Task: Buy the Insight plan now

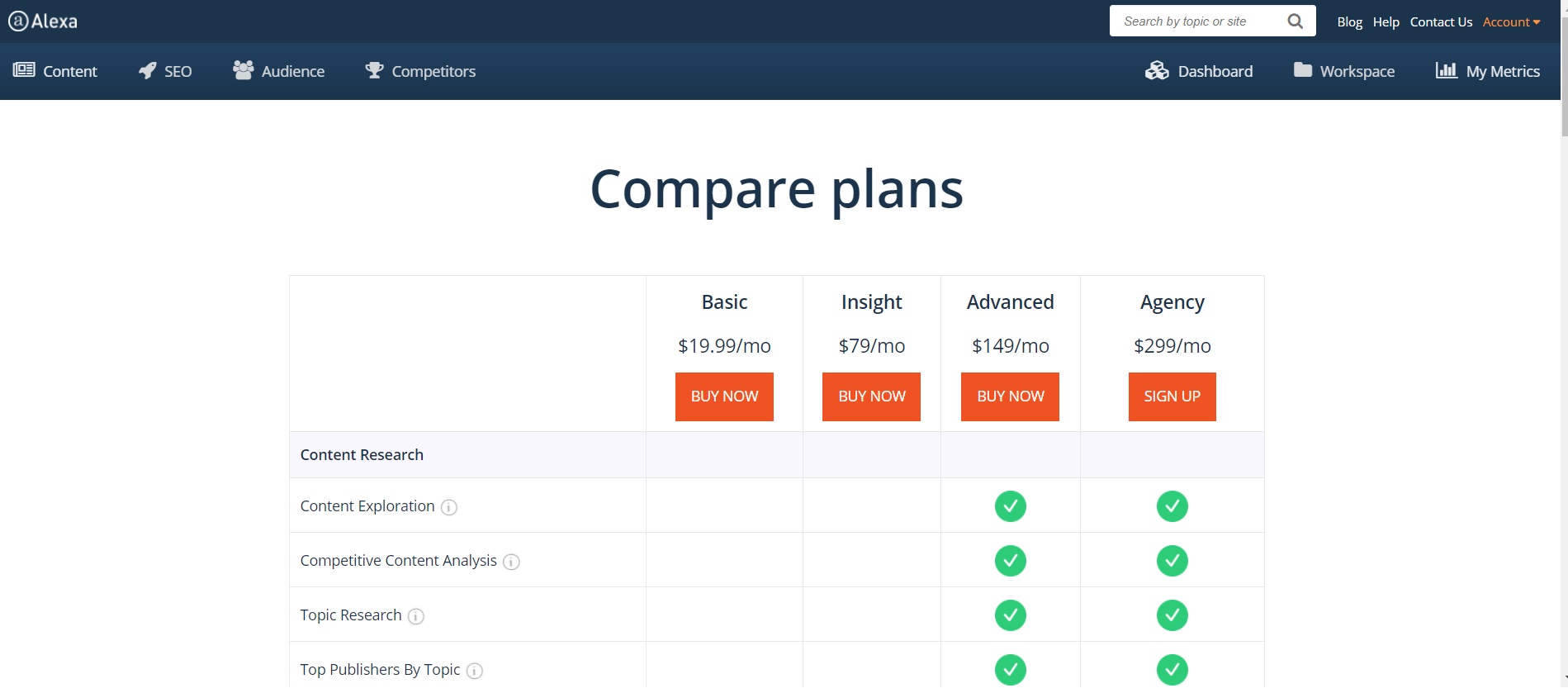Action: pyautogui.click(x=872, y=396)
